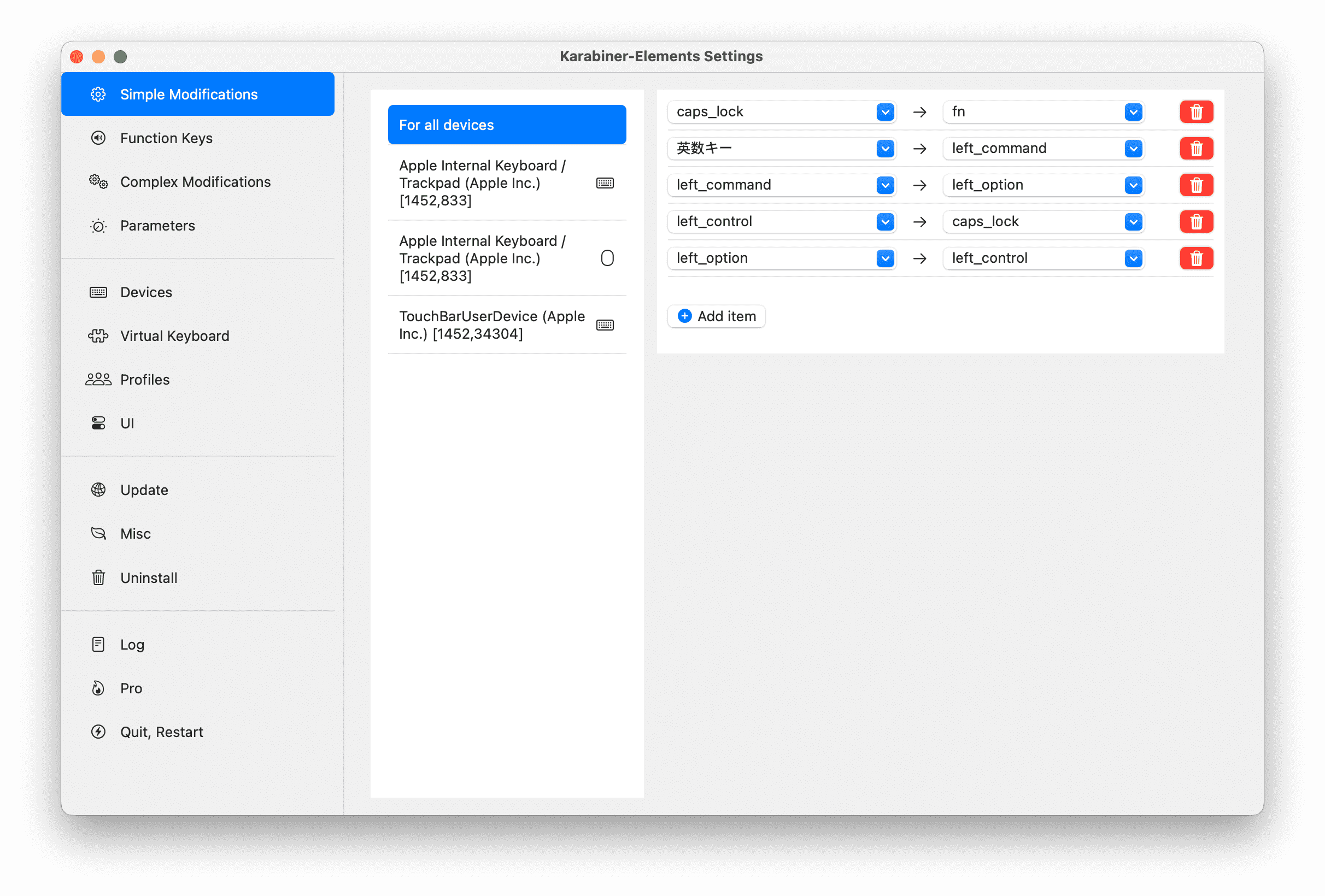Open the Quit, Restart label
1325x896 pixels.
(x=161, y=732)
